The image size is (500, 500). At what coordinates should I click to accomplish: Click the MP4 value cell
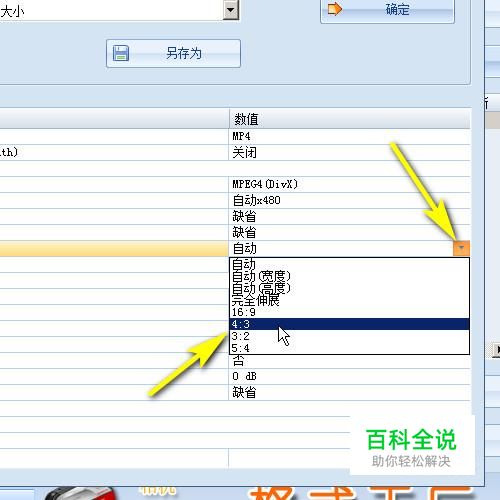(350, 137)
